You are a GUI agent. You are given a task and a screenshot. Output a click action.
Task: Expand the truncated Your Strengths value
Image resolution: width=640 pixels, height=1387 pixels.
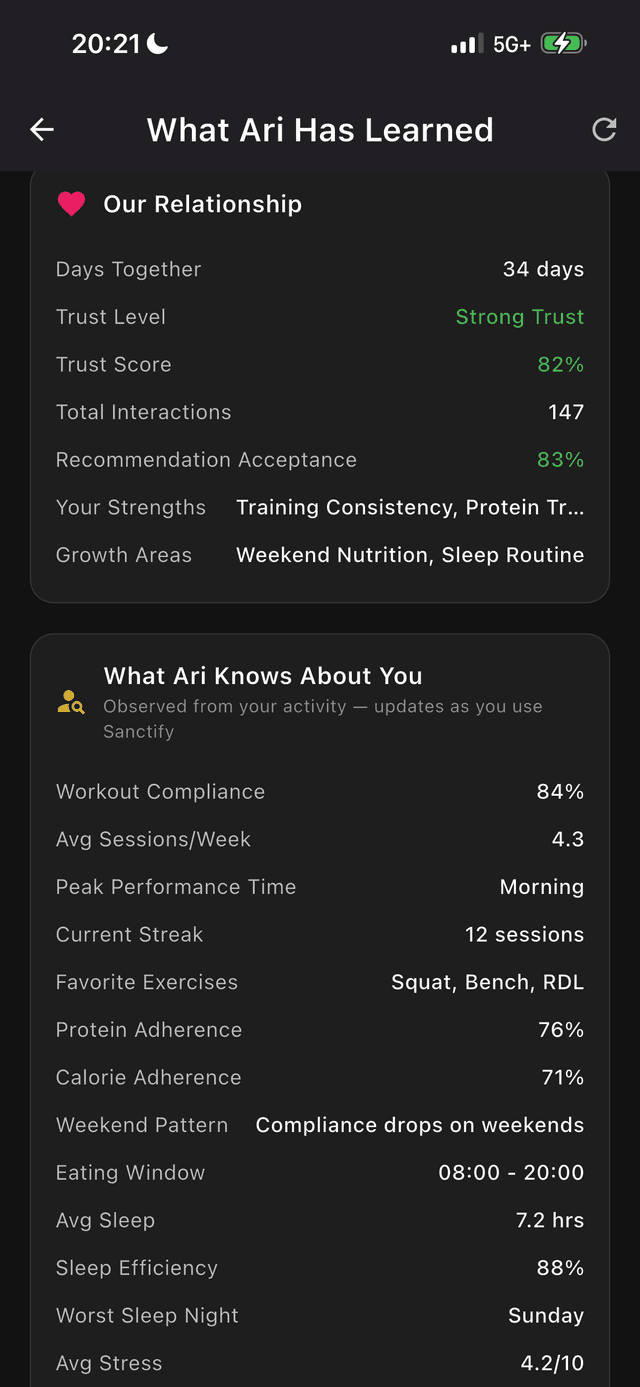tap(410, 507)
